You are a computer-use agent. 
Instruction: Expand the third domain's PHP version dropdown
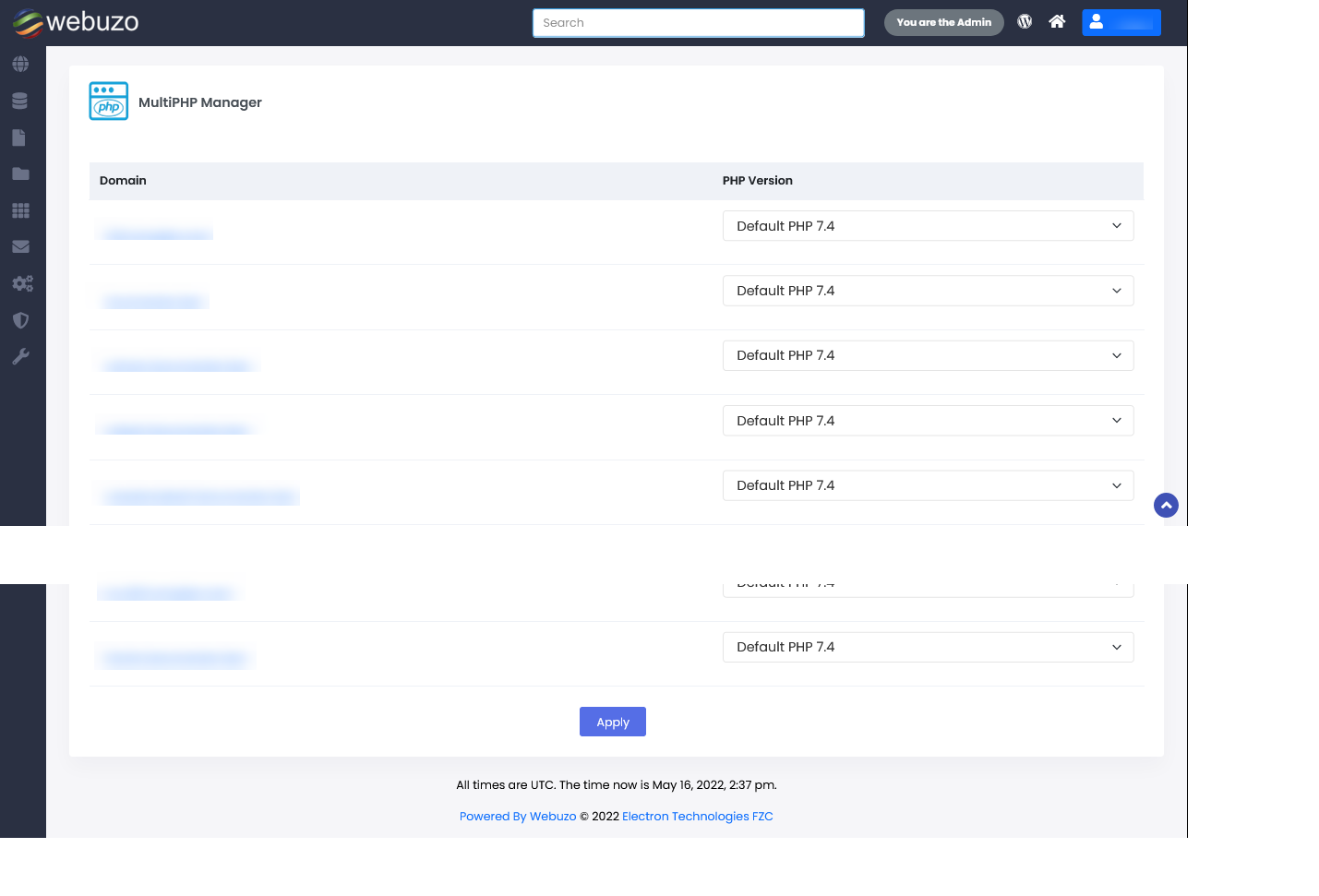point(928,356)
